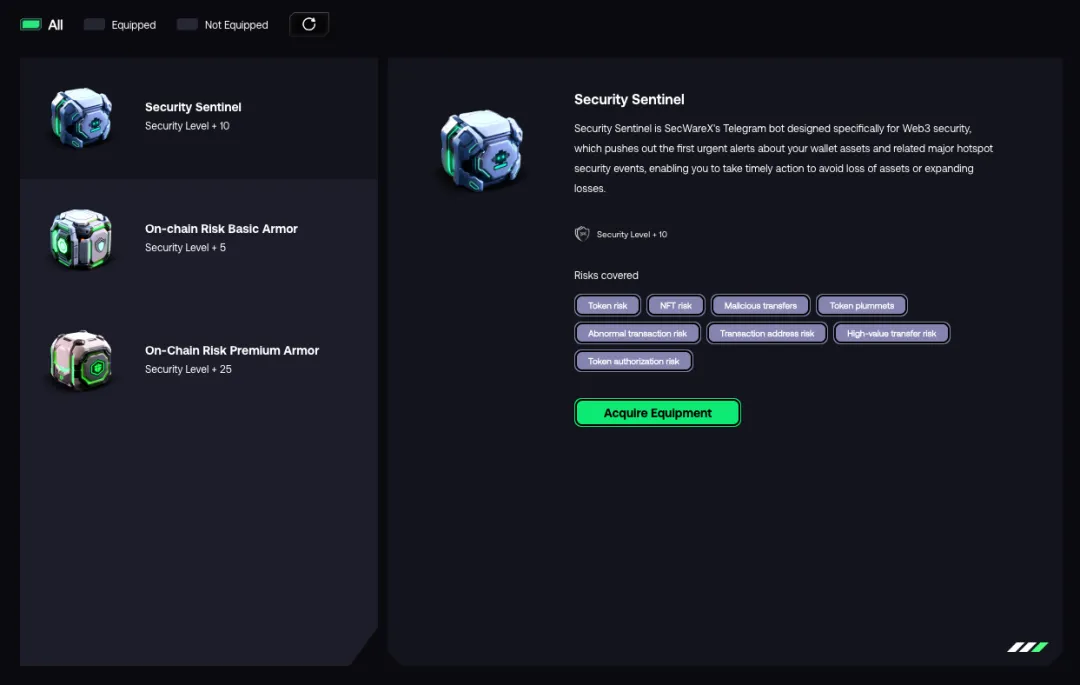This screenshot has width=1080, height=685.
Task: Click the Token risk tag
Action: click(x=607, y=306)
